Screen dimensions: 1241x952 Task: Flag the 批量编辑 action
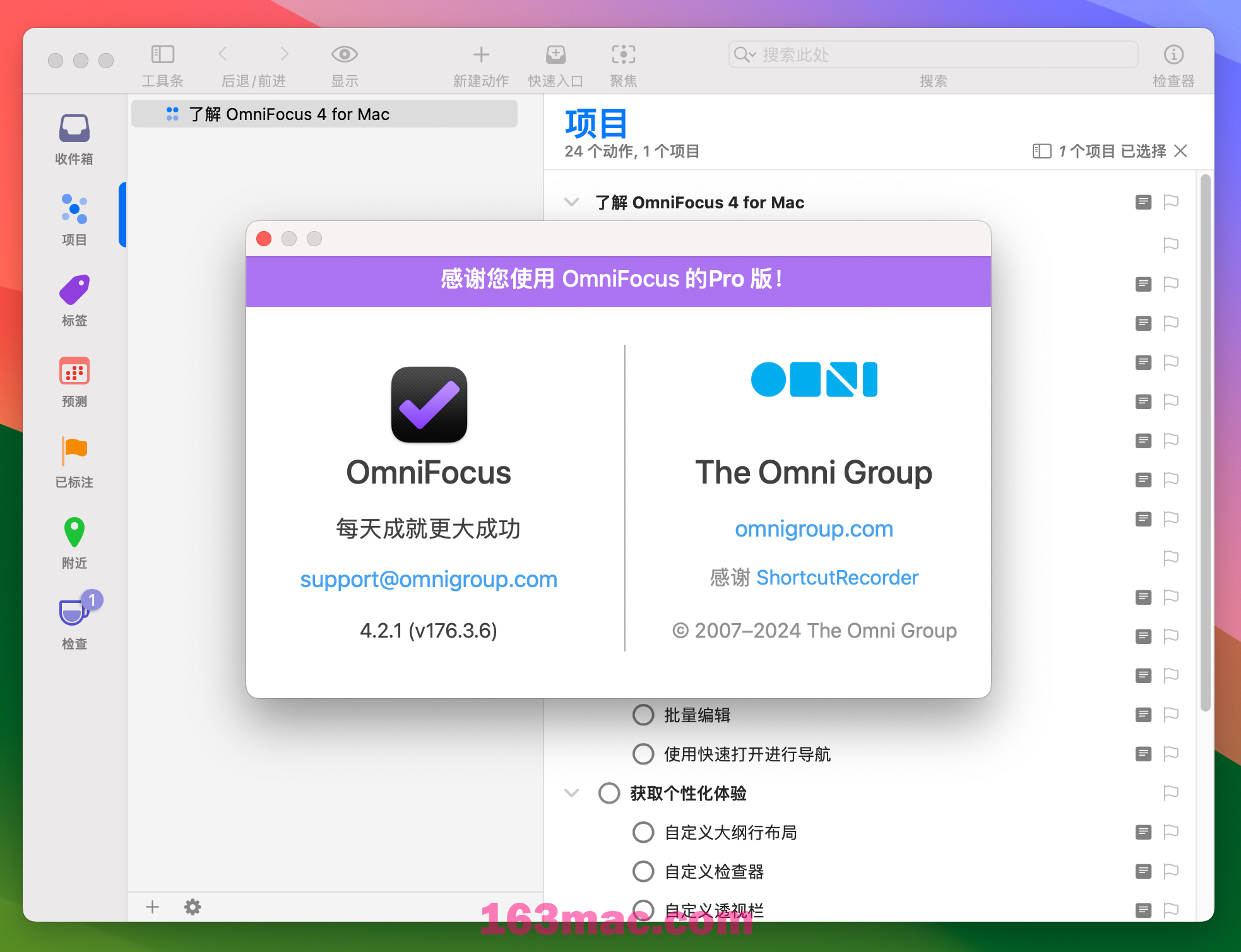click(x=1171, y=715)
